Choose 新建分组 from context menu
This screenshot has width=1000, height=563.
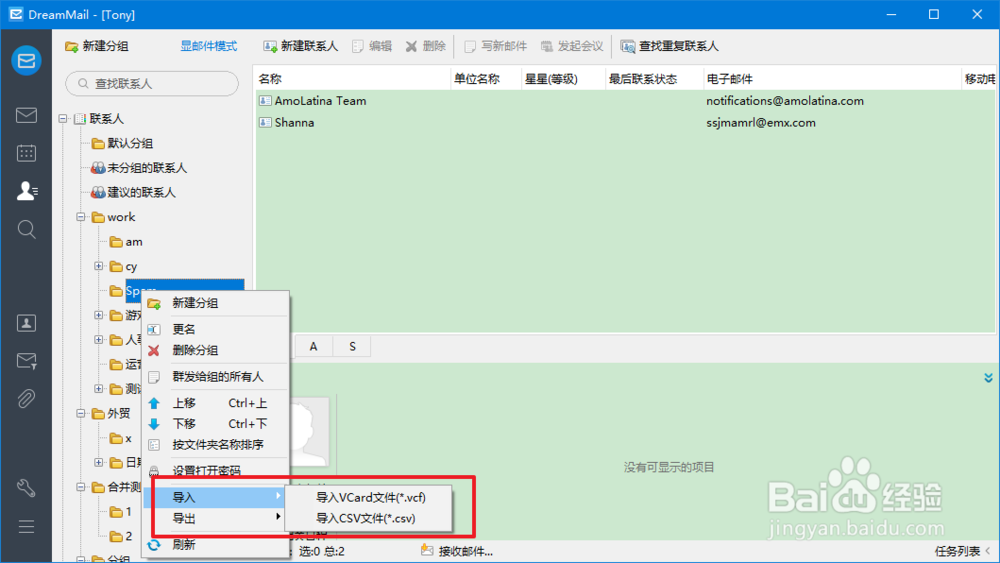216,303
